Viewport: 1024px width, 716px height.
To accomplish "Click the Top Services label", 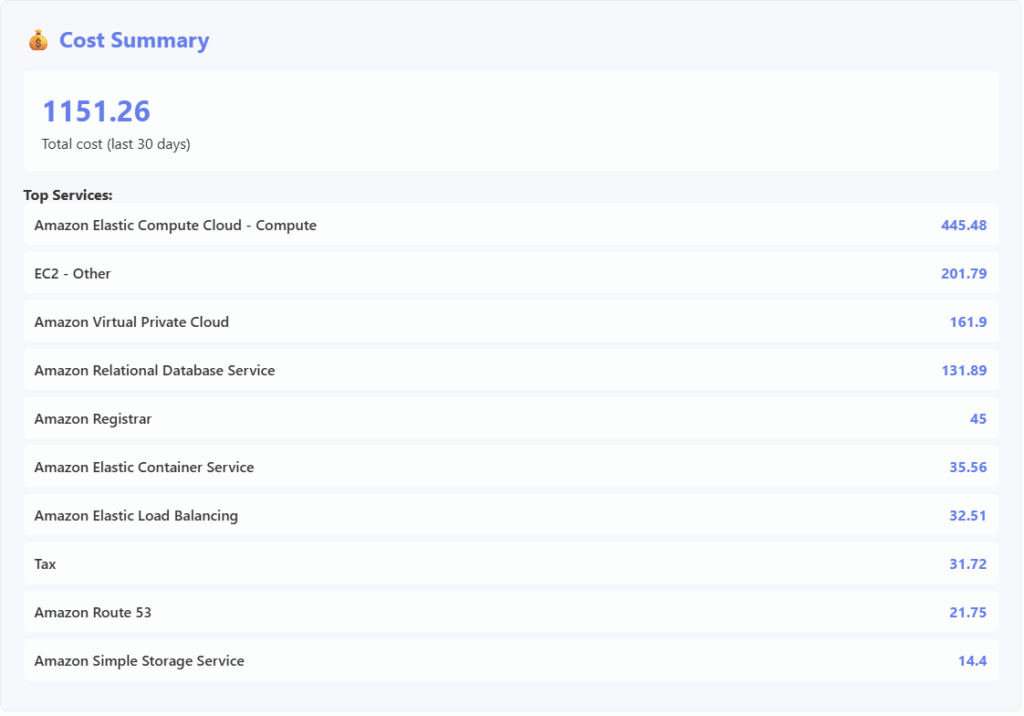I will [68, 195].
